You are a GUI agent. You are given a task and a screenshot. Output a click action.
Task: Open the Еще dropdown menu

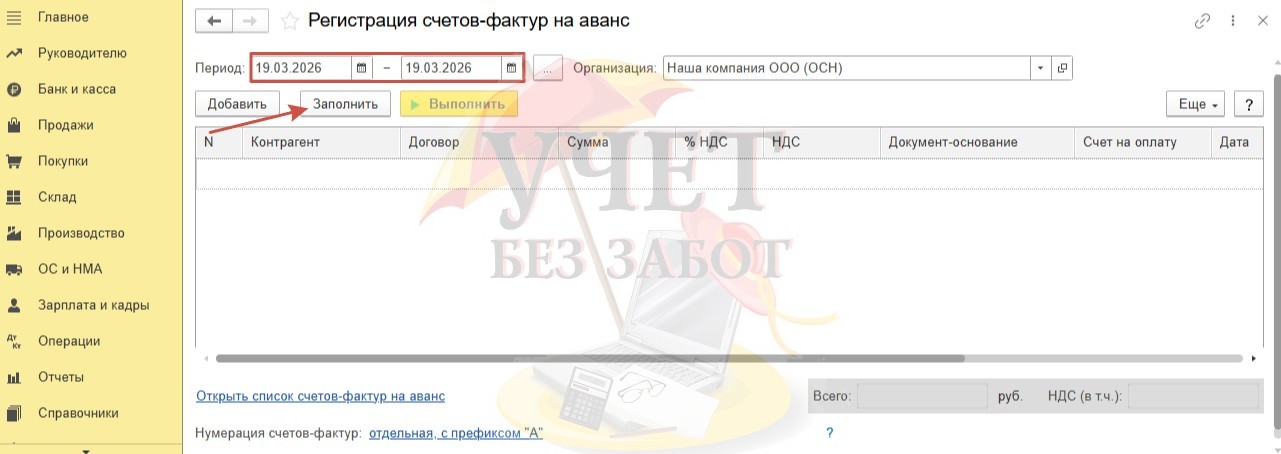tap(1196, 104)
